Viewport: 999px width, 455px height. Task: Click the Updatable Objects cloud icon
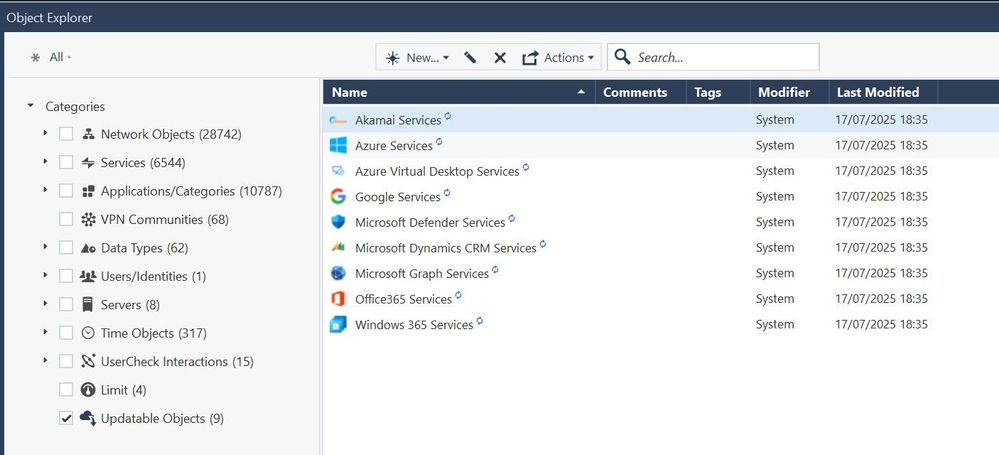pos(88,418)
